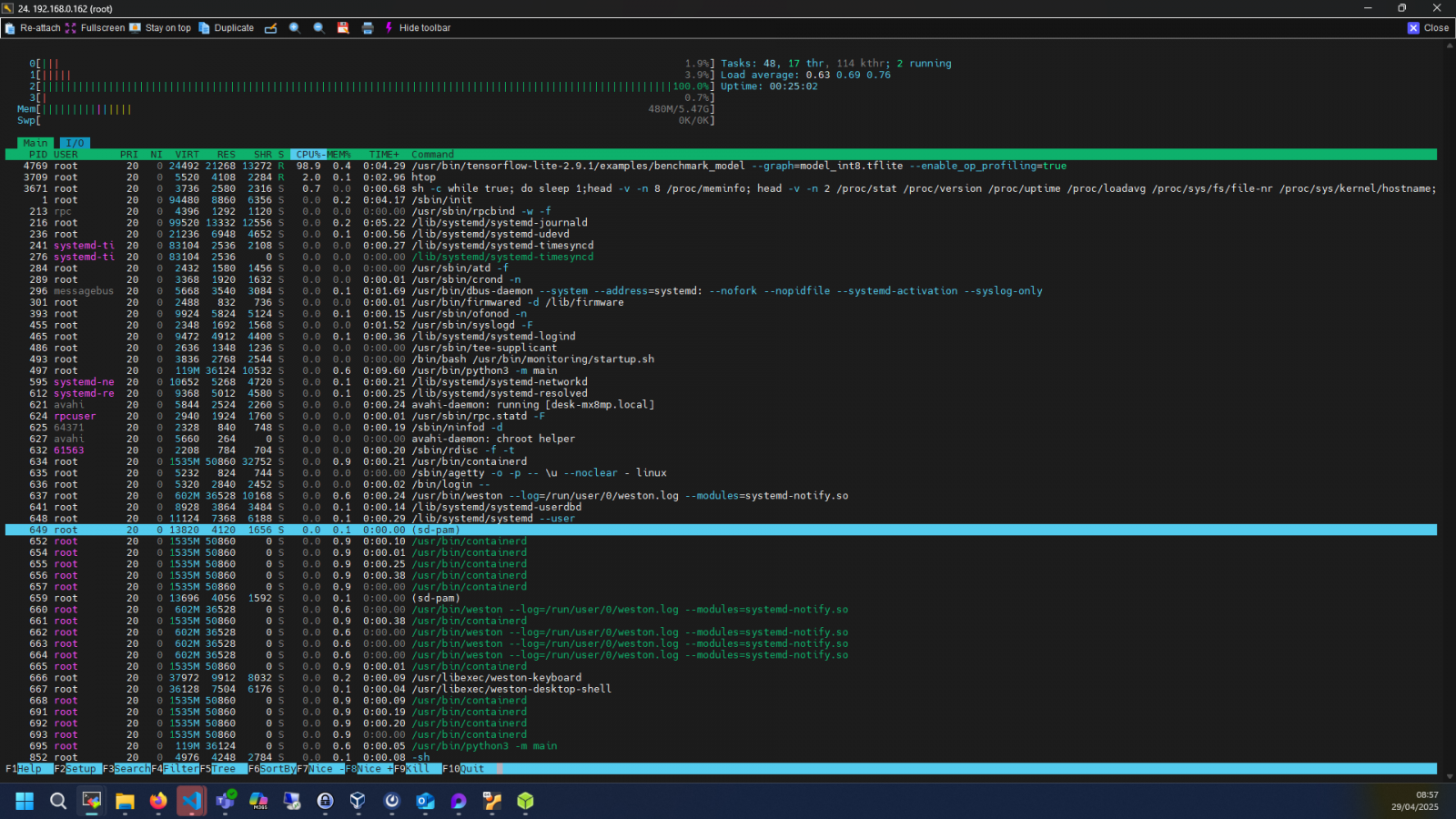
Task: Duplicate the current terminal session
Action: click(x=227, y=28)
